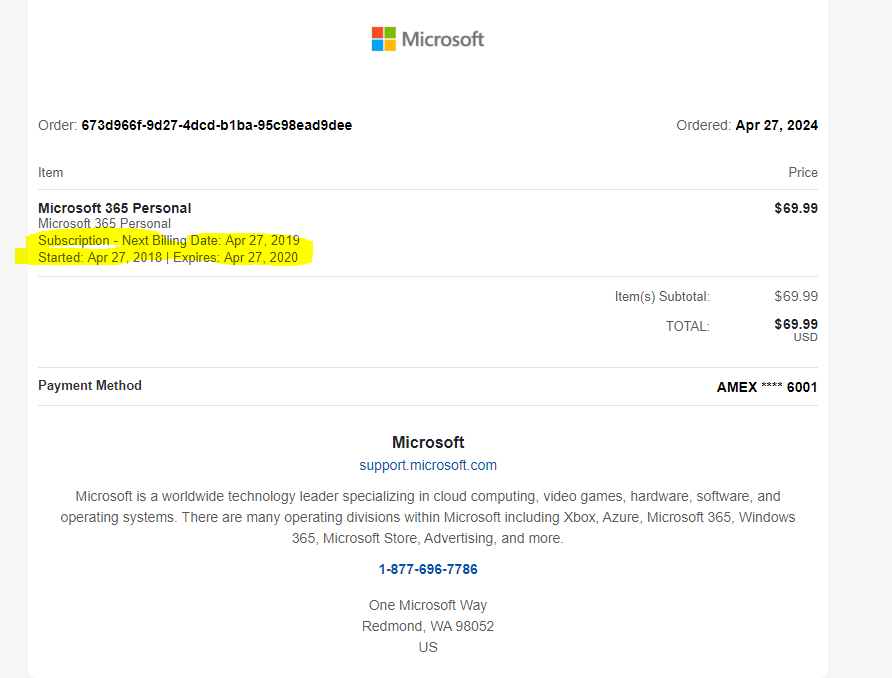Open the support.microsoft.com link
Screen dimensions: 892x678
[428, 465]
